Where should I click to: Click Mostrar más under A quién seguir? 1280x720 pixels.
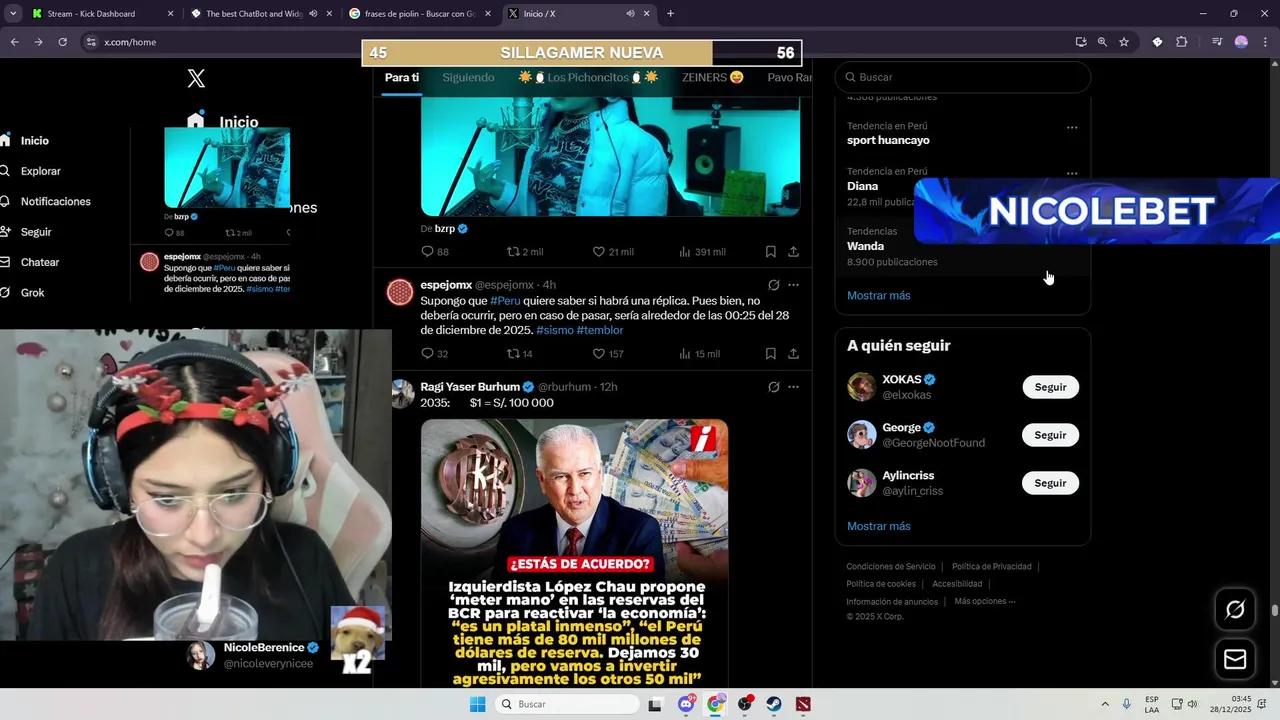click(878, 526)
